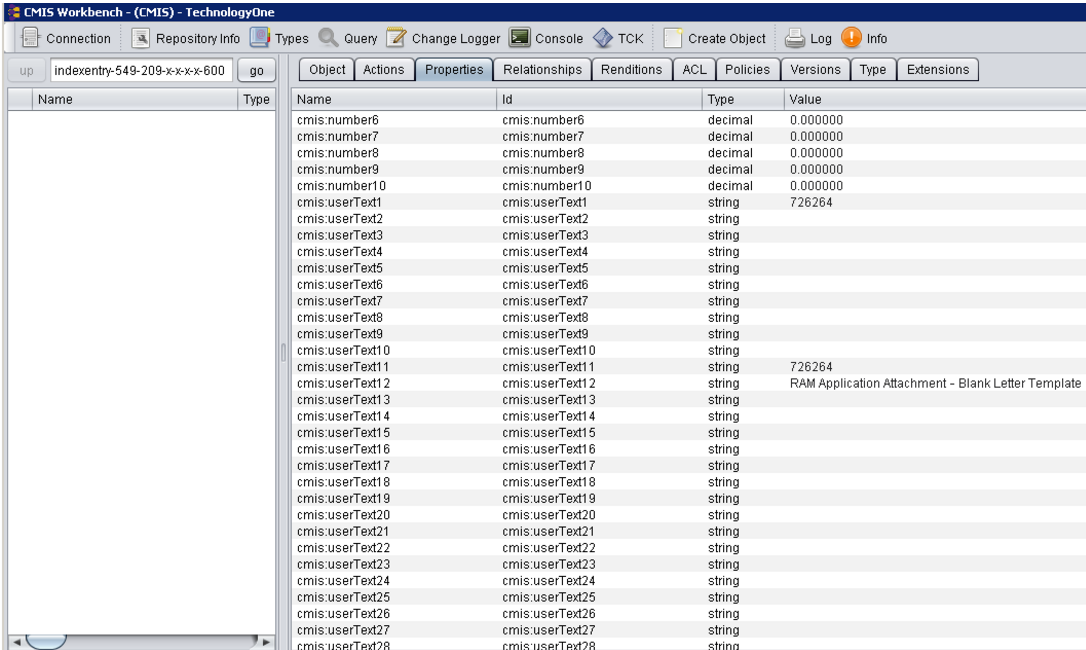
Task: Click the string type of cmis:userText9
Action: click(x=723, y=334)
